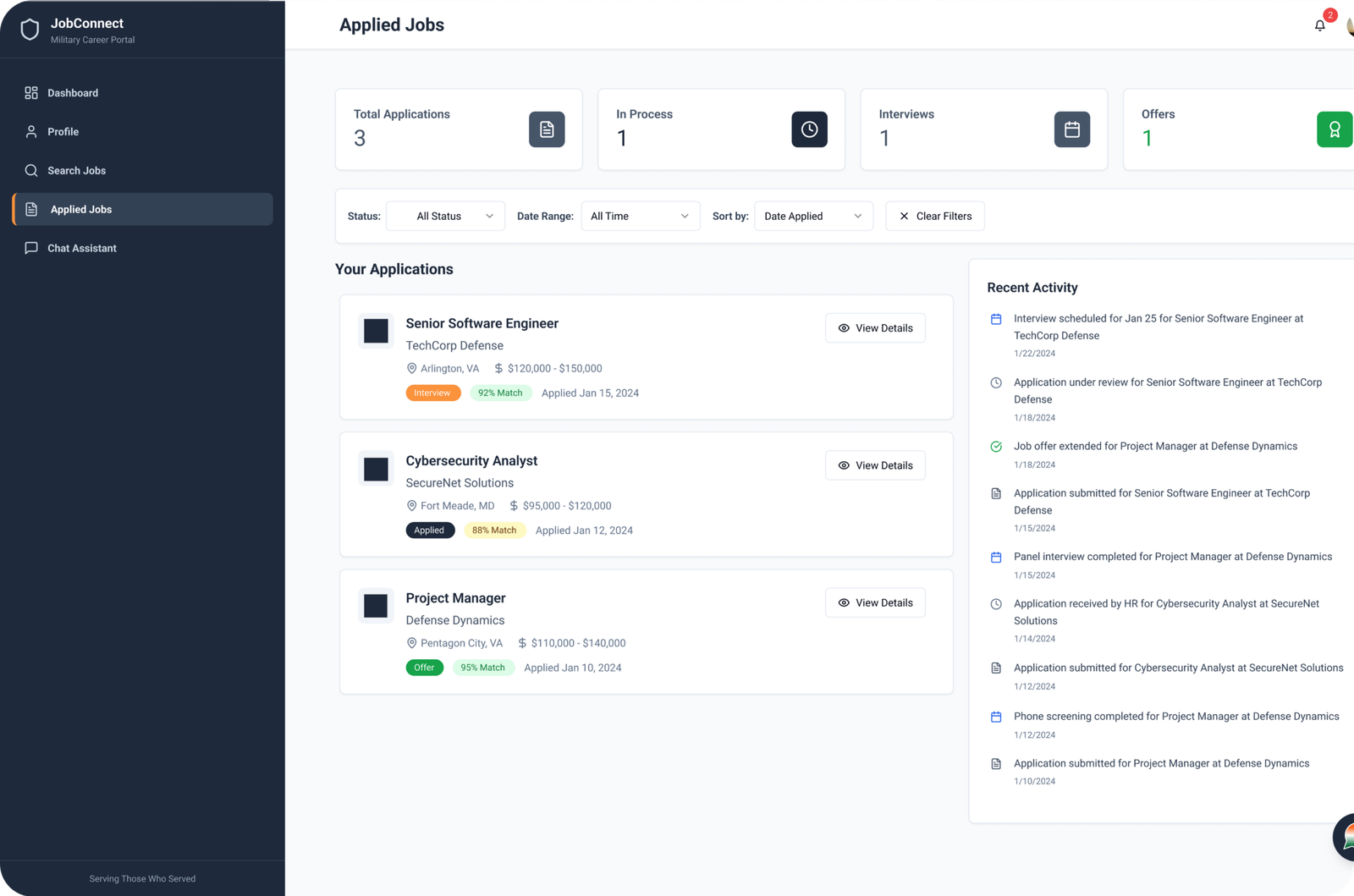The width and height of the screenshot is (1354, 896).
Task: Click the TechCorp Defense company logo
Action: [376, 331]
